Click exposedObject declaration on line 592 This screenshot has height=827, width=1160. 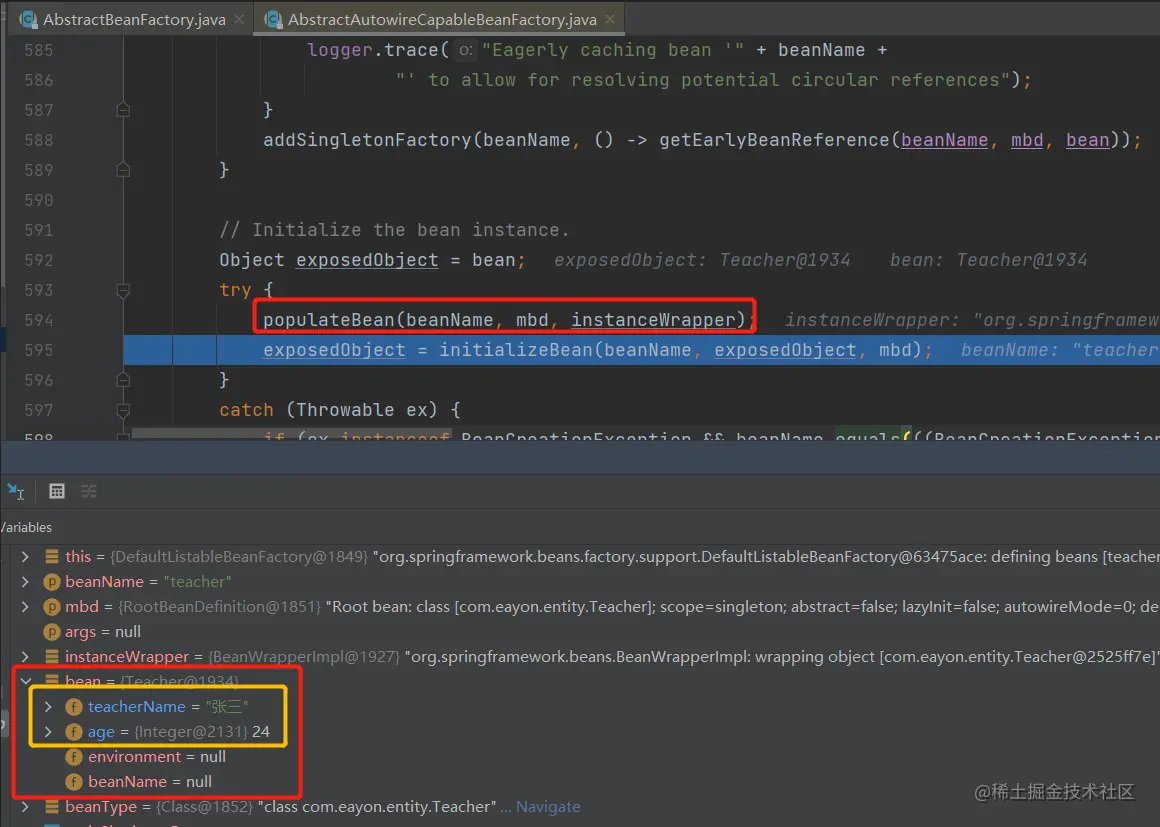[367, 260]
